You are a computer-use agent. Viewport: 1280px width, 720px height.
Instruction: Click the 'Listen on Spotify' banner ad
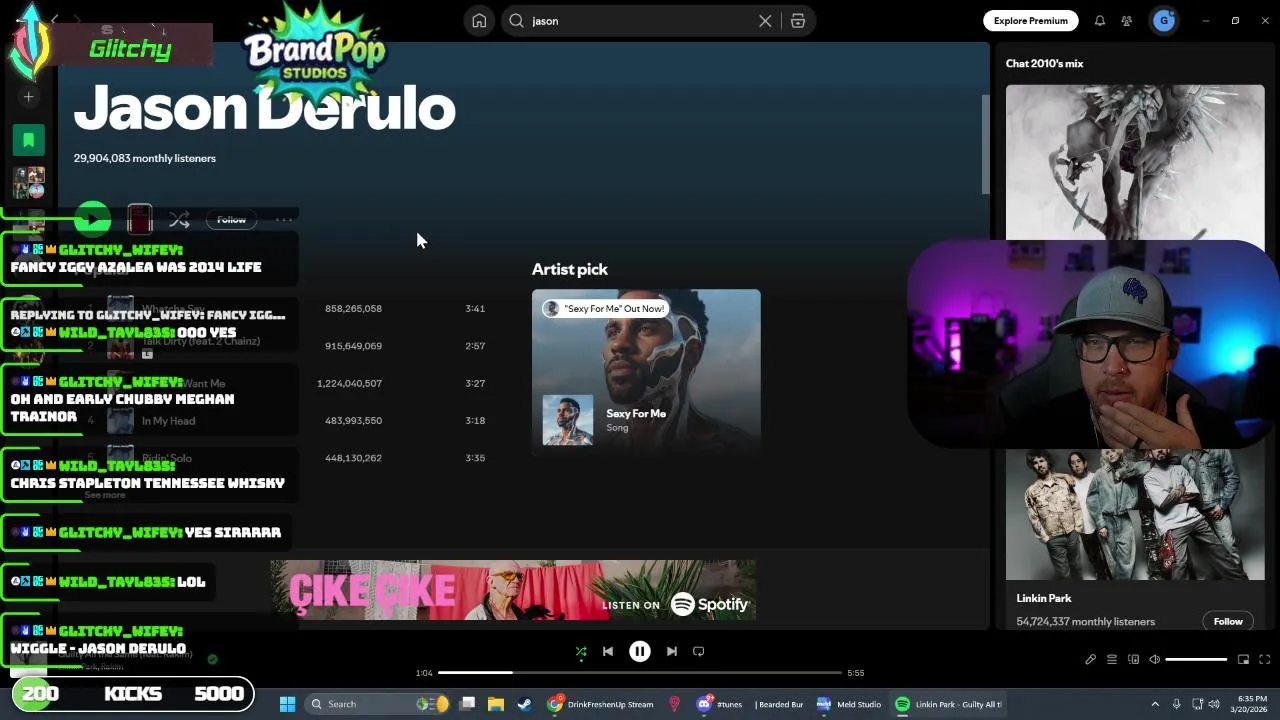[x=513, y=590]
